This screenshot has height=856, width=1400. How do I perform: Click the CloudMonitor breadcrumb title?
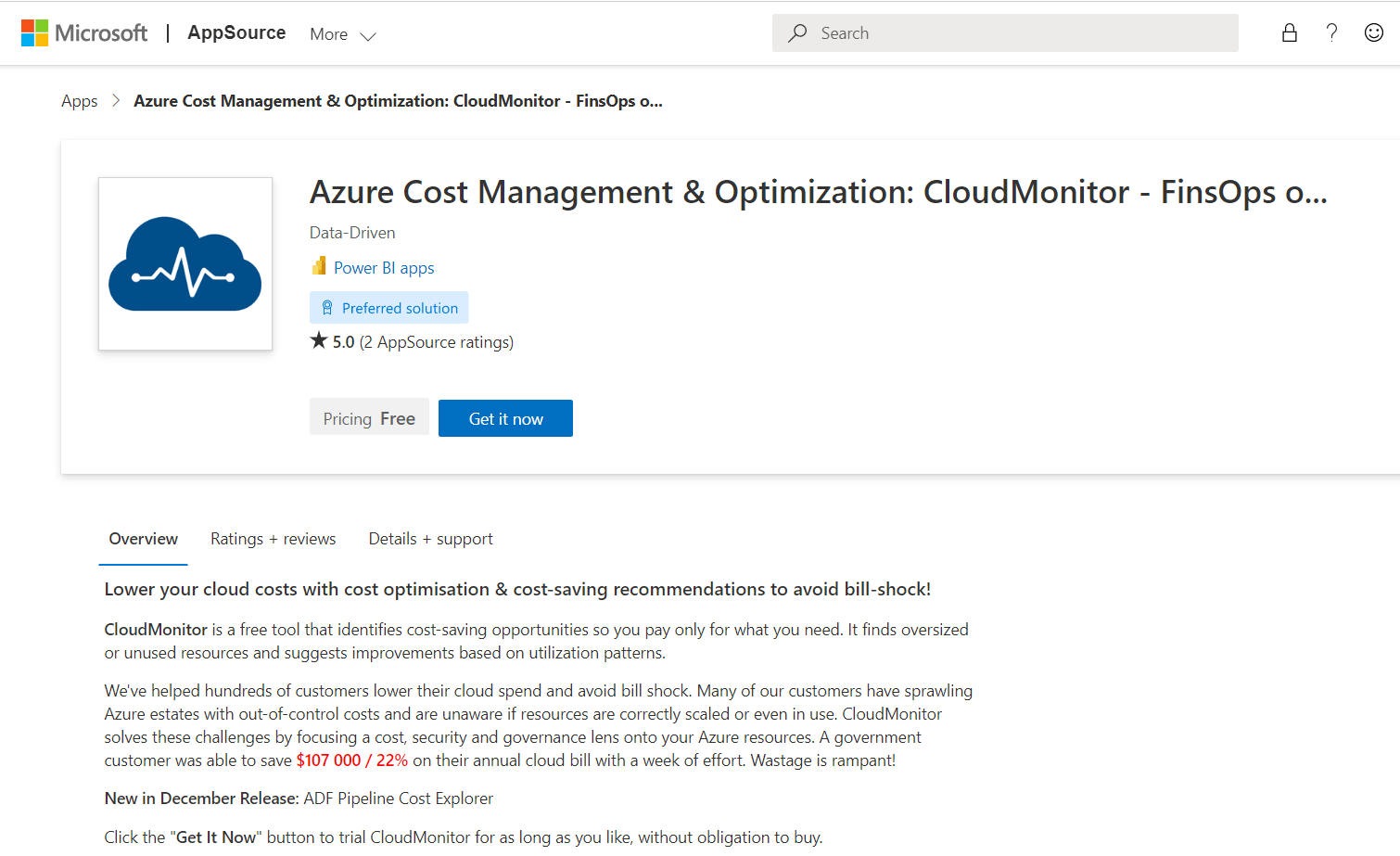pyautogui.click(x=398, y=101)
